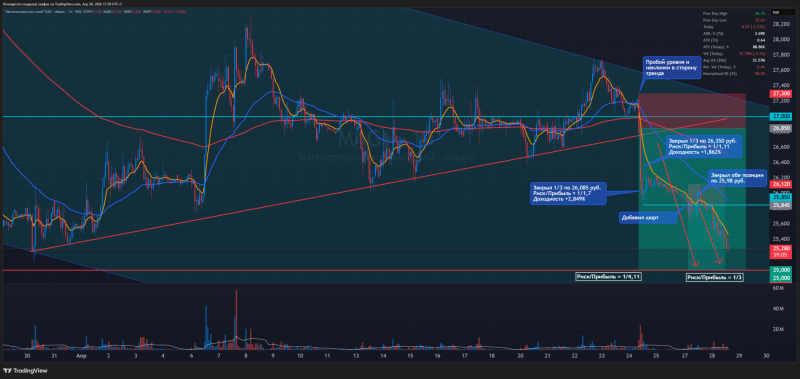Click the 27,600 price scale value
Screen dimensions: 800x379
(x=782, y=70)
